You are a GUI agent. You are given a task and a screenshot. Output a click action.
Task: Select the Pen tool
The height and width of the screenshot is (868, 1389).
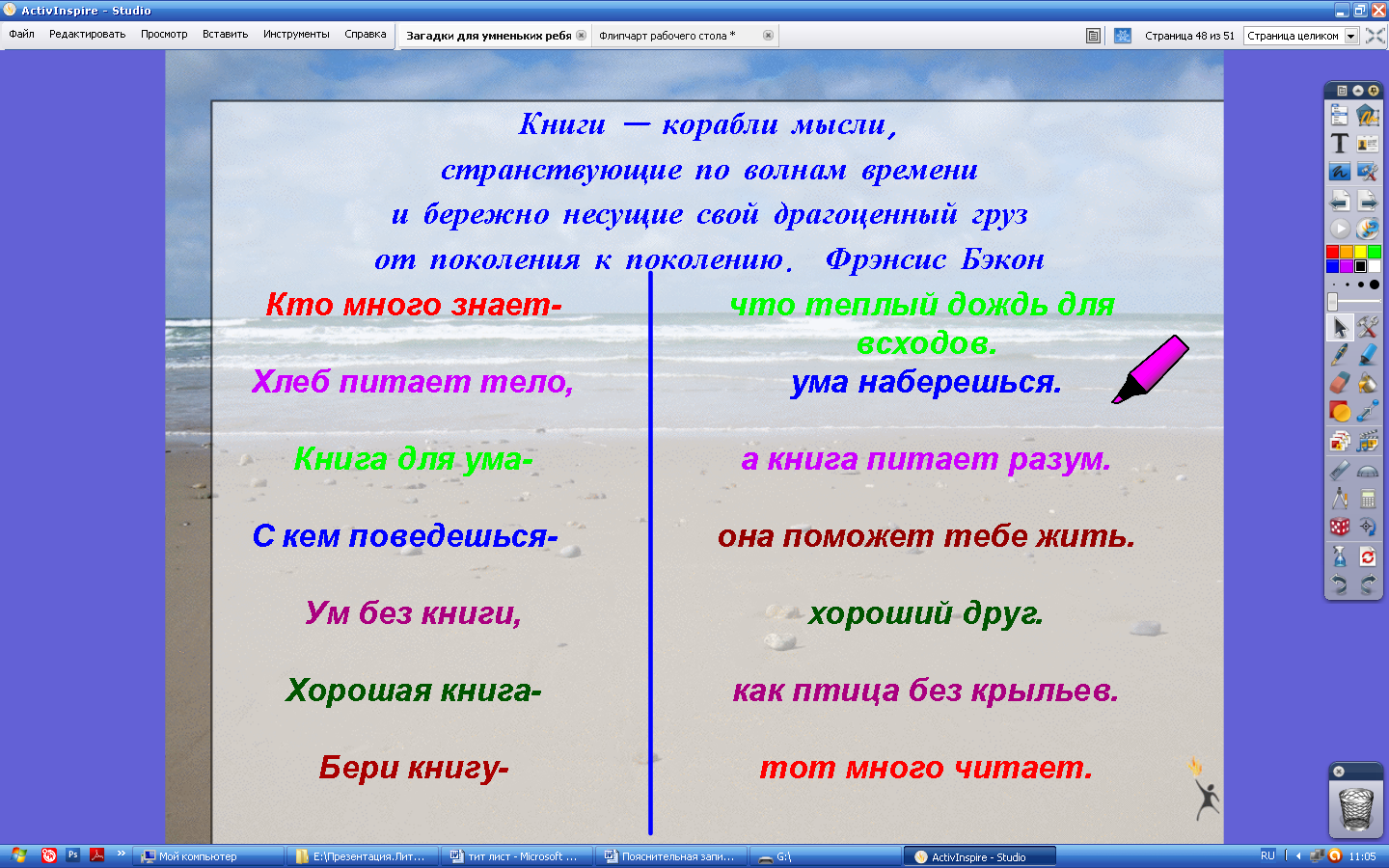[x=1340, y=355]
